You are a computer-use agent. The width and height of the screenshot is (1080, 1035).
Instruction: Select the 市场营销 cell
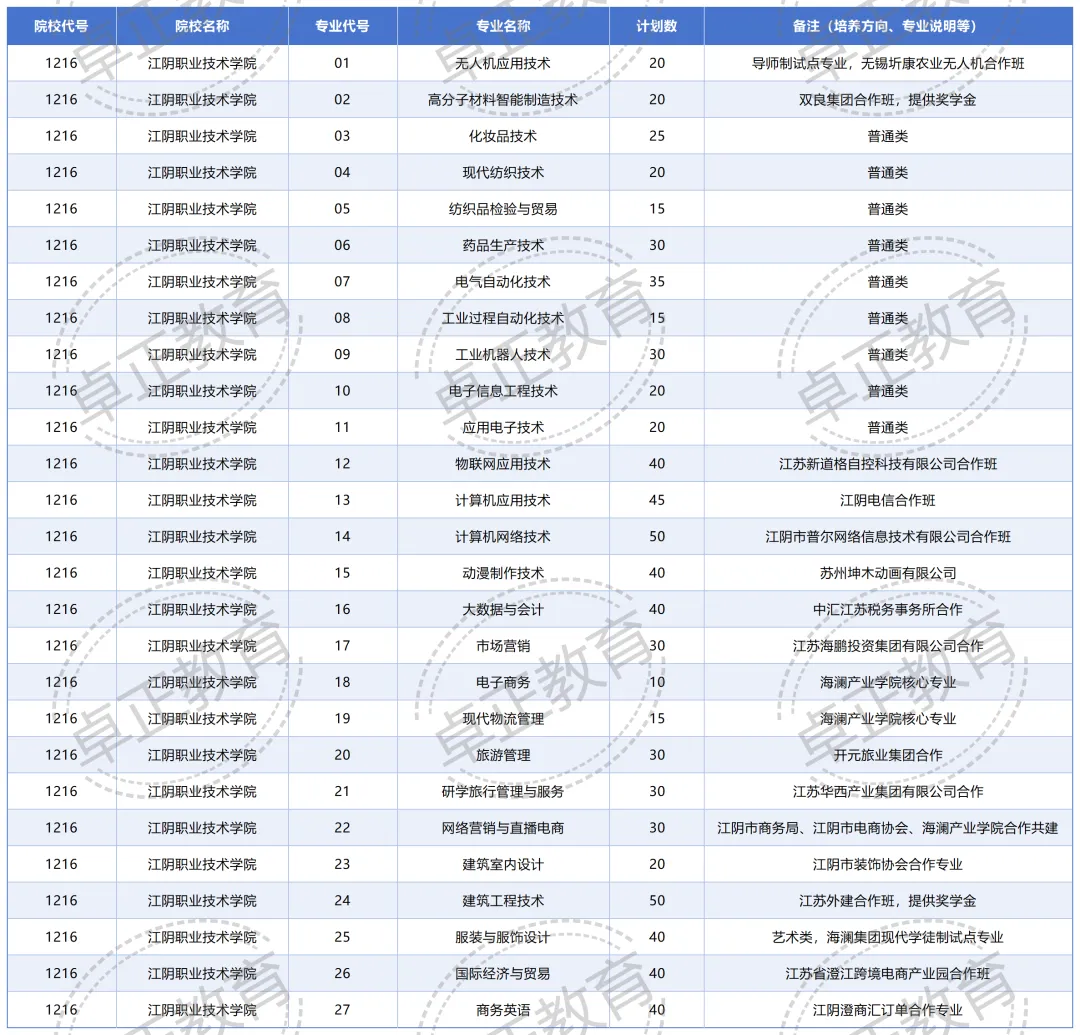point(503,646)
